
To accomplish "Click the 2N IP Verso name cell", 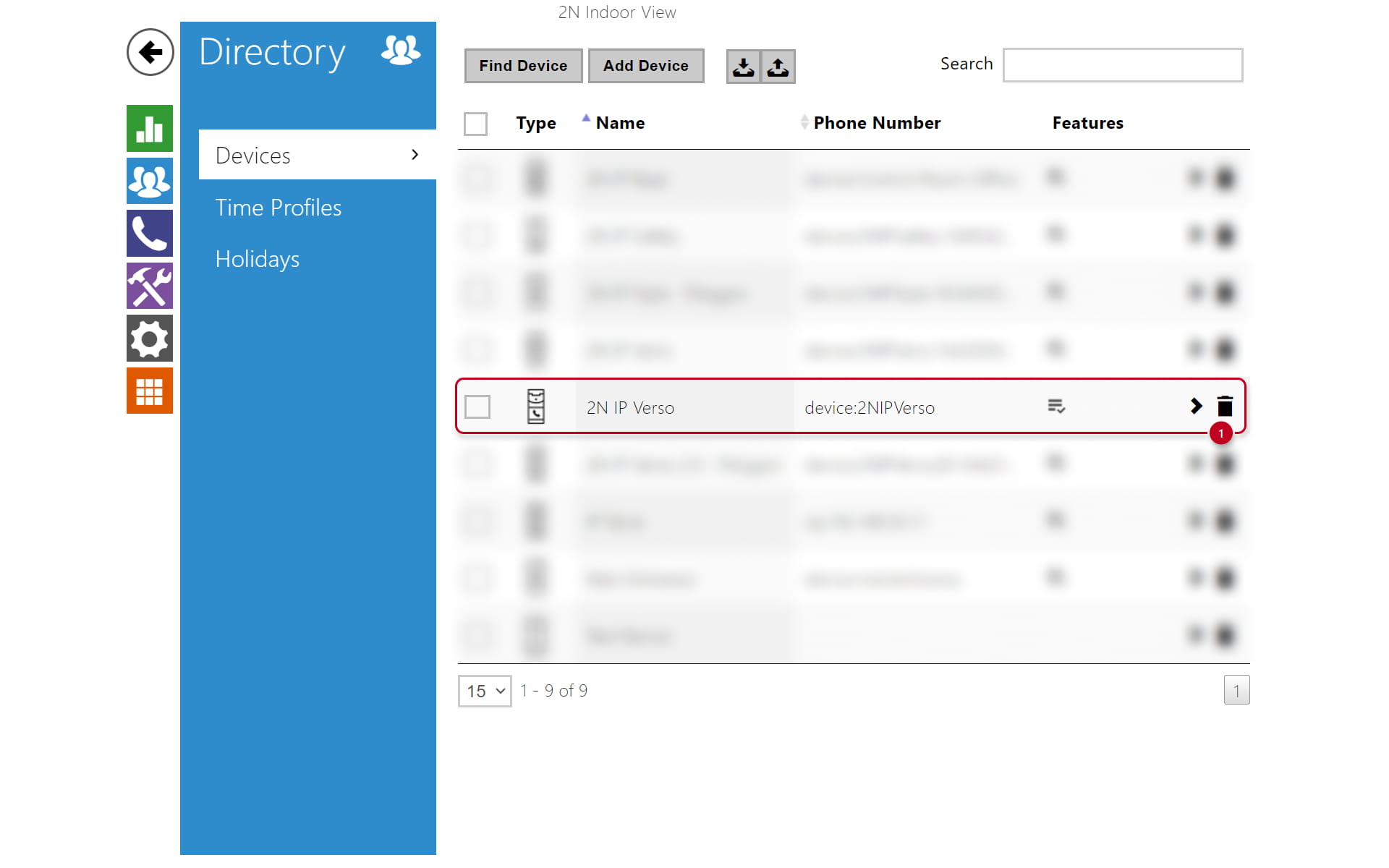I will (x=684, y=407).
